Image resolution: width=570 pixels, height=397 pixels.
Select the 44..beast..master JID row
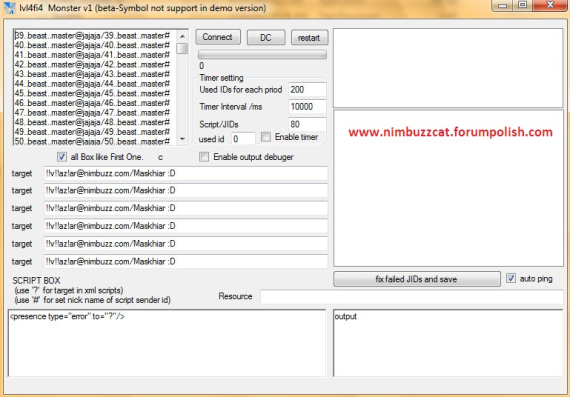click(x=92, y=84)
